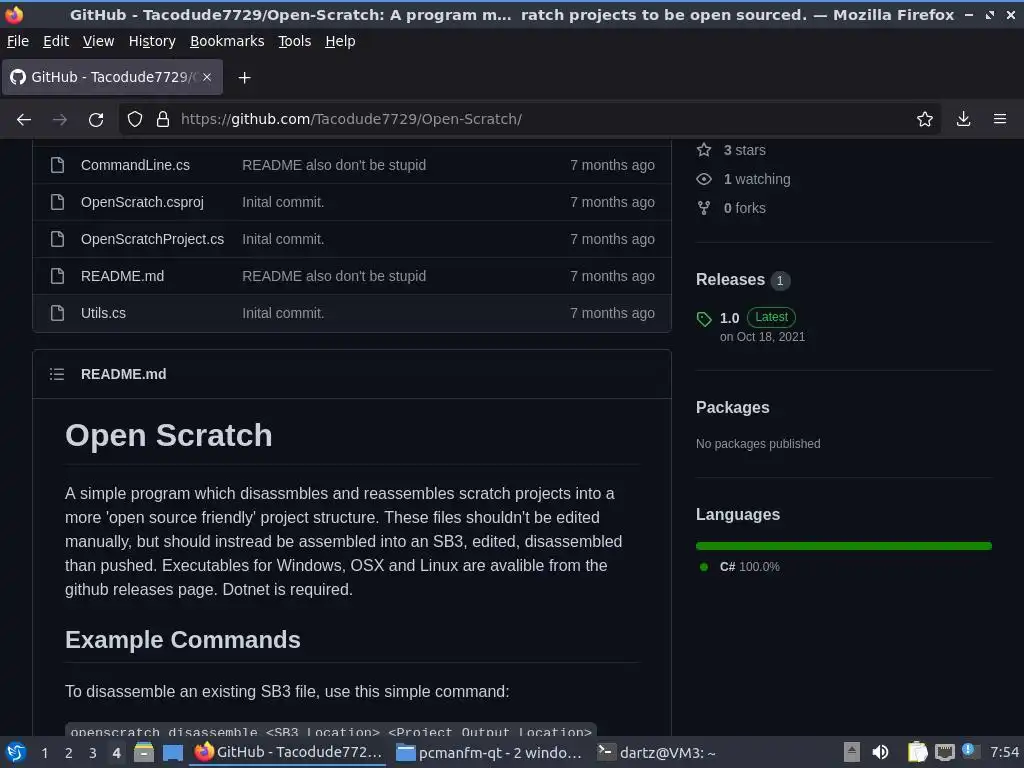This screenshot has height=768, width=1024.
Task: Click the Latest release badge
Action: click(x=771, y=317)
